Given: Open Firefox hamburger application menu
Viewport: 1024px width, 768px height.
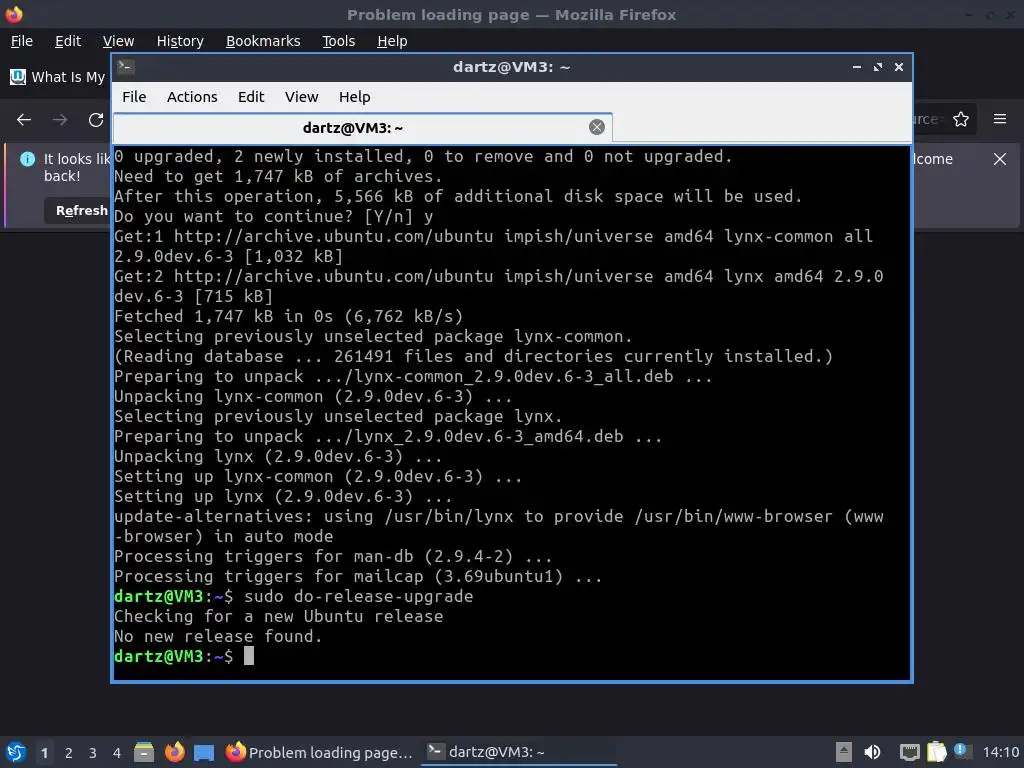Looking at the screenshot, I should click(x=1000, y=119).
